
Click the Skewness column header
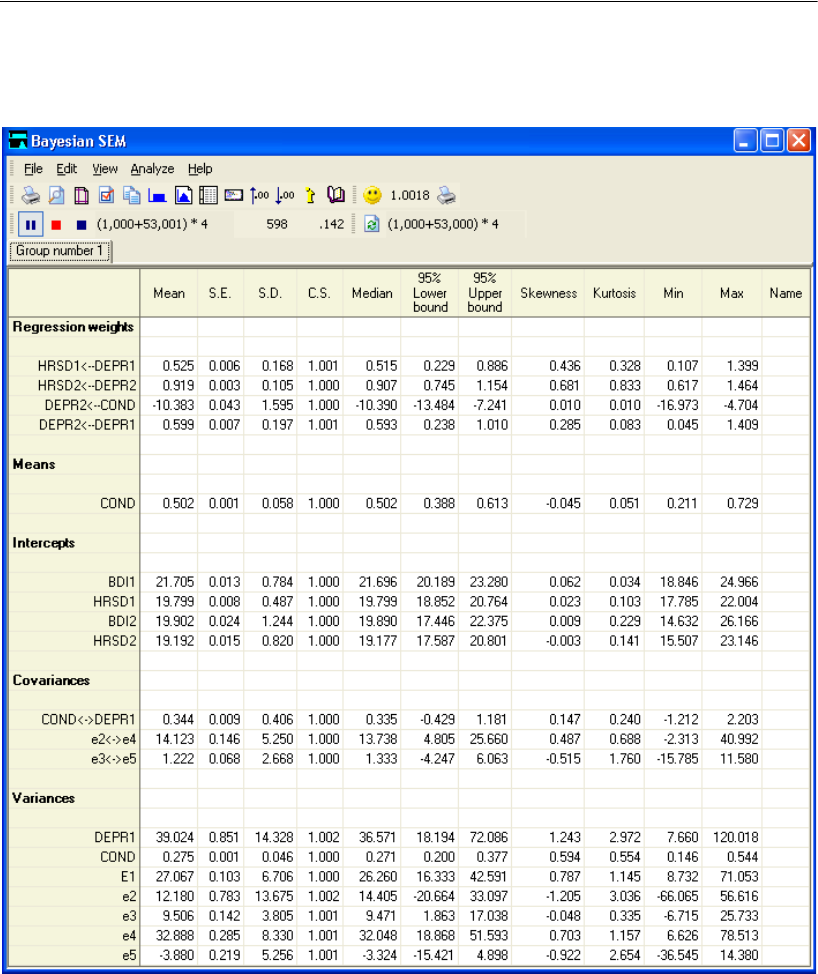(x=548, y=294)
